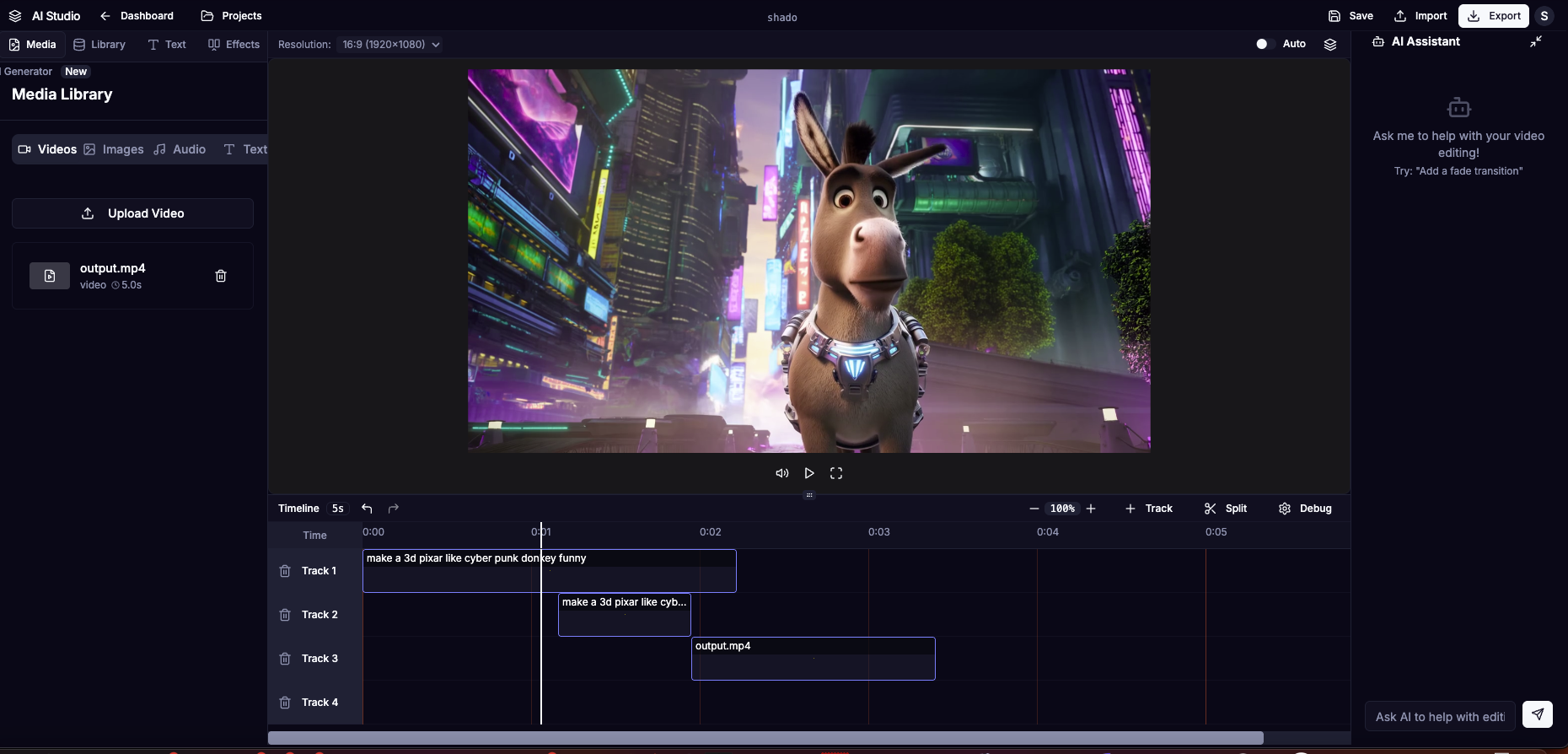
Task: Select the Audio media tab
Action: pos(180,149)
